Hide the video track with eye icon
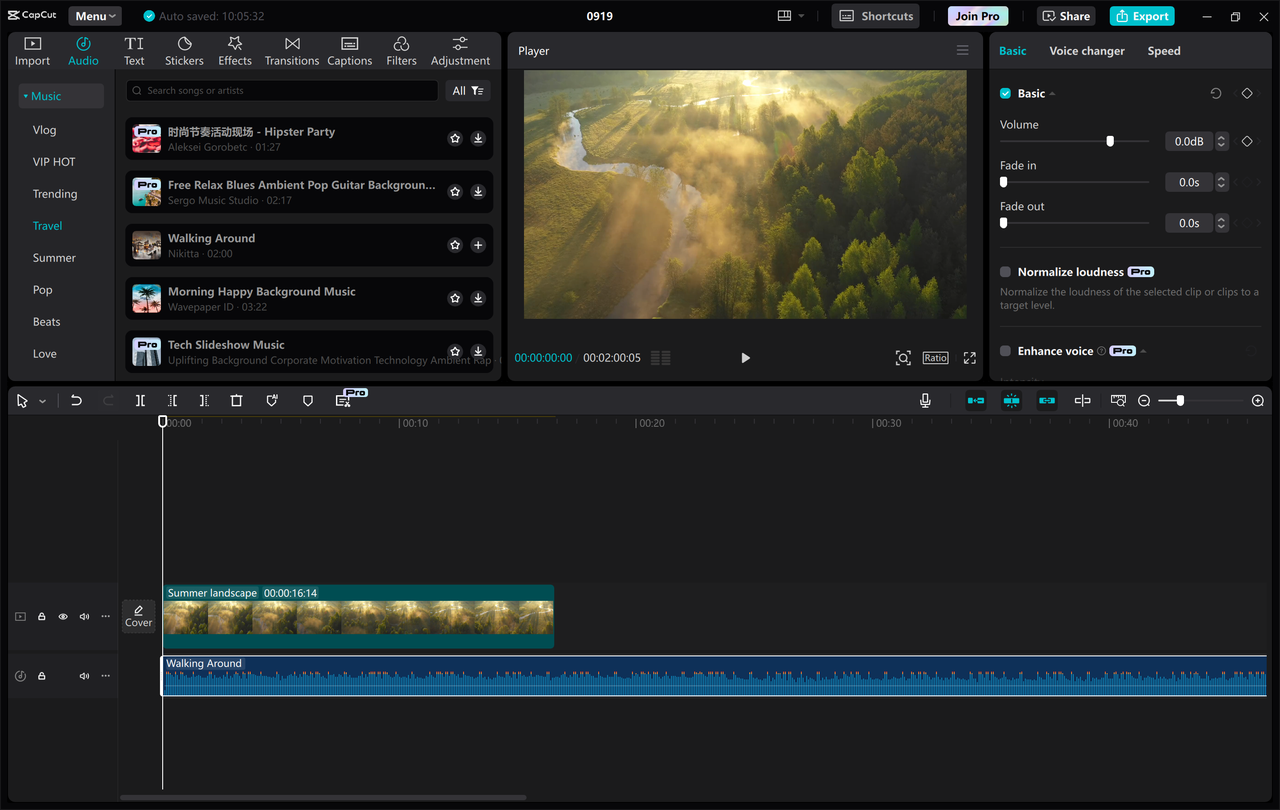Screen dimensions: 1280x810 tap(63, 617)
